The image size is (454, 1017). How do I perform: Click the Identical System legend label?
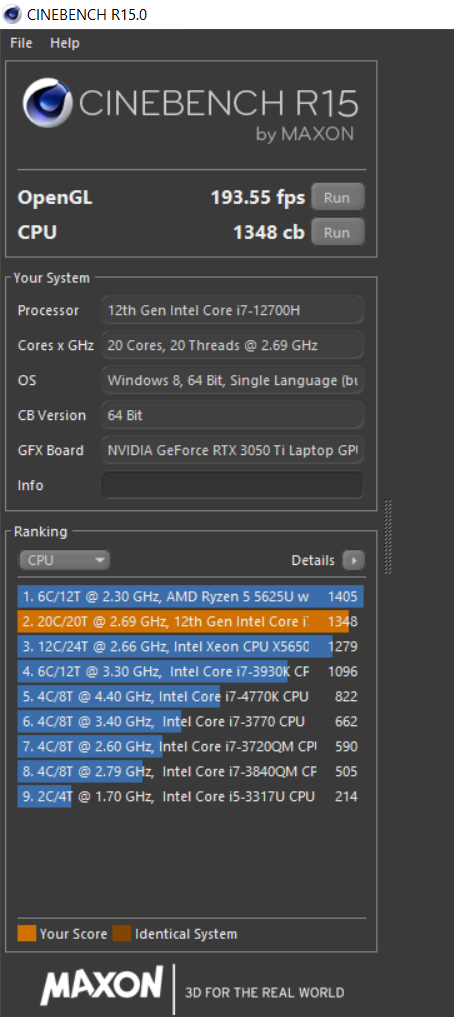click(x=186, y=934)
